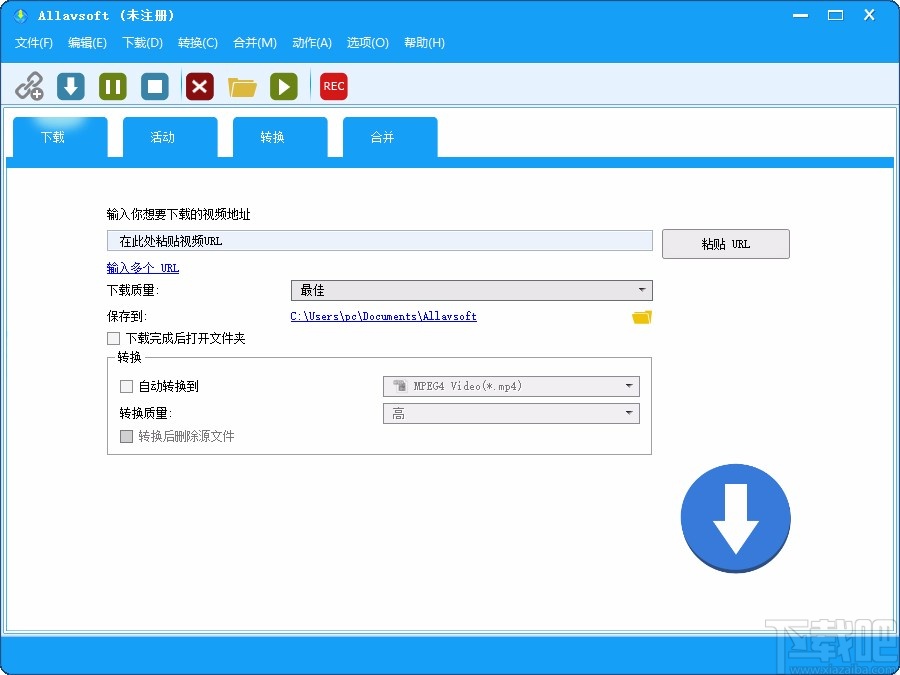Open the 转换质量 dropdown showing 高
This screenshot has width=900, height=675.
point(511,412)
